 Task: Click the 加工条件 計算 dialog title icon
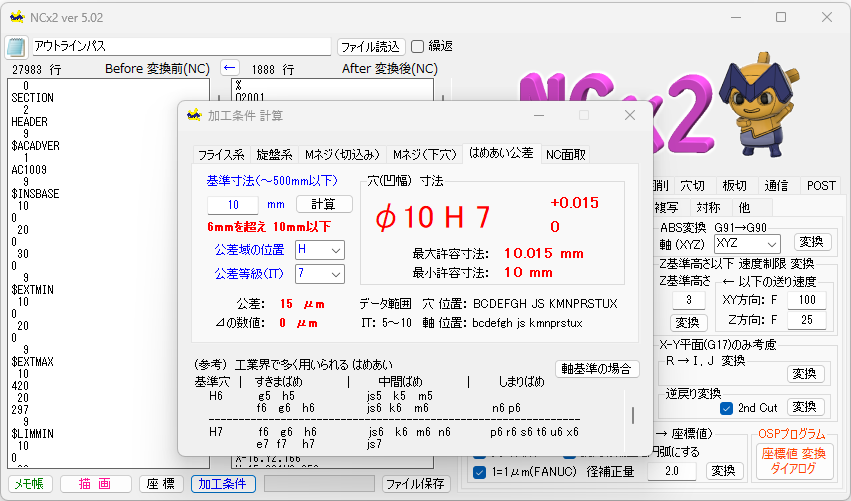pyautogui.click(x=194, y=115)
